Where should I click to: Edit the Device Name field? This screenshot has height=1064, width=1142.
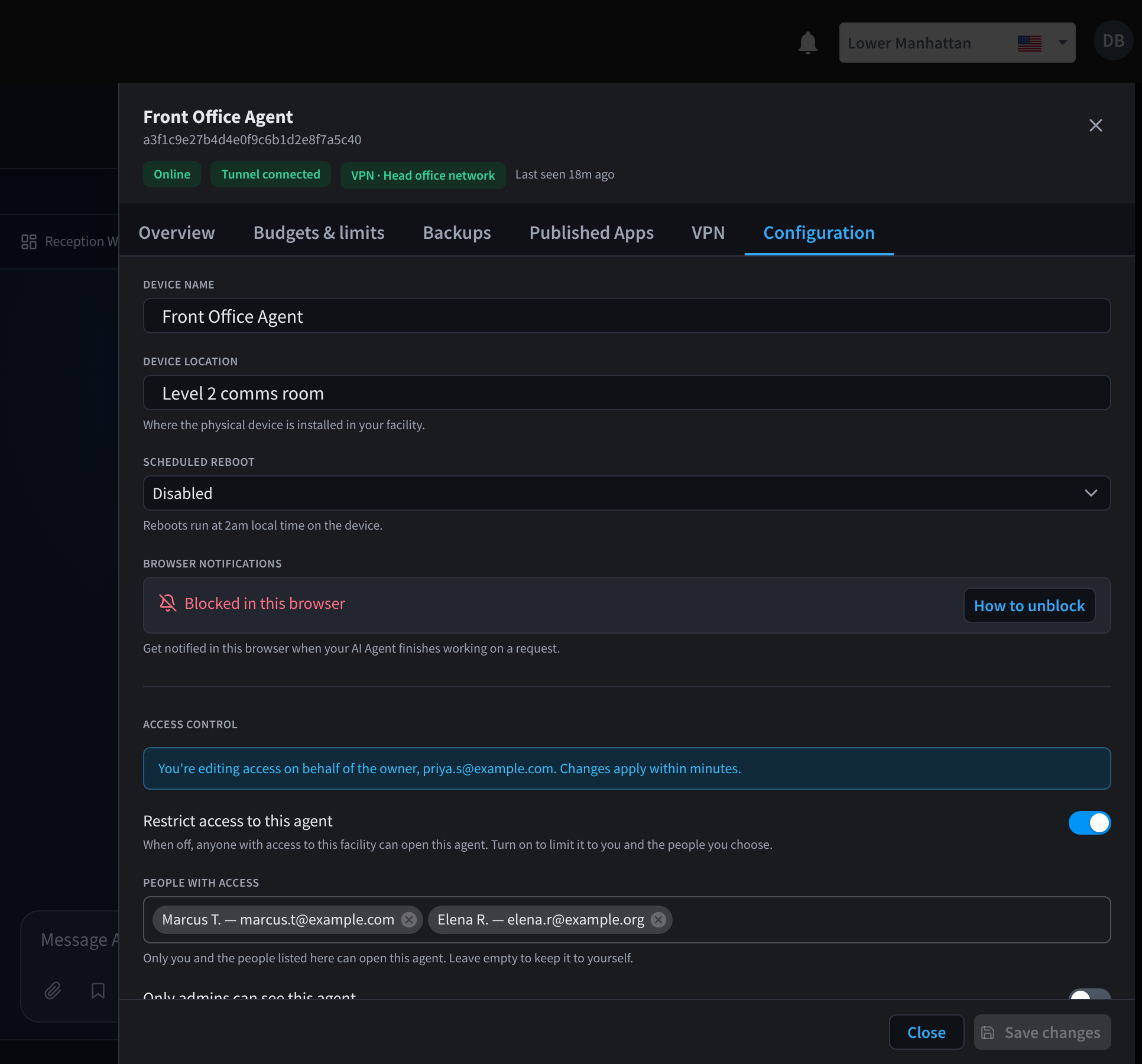(x=627, y=316)
